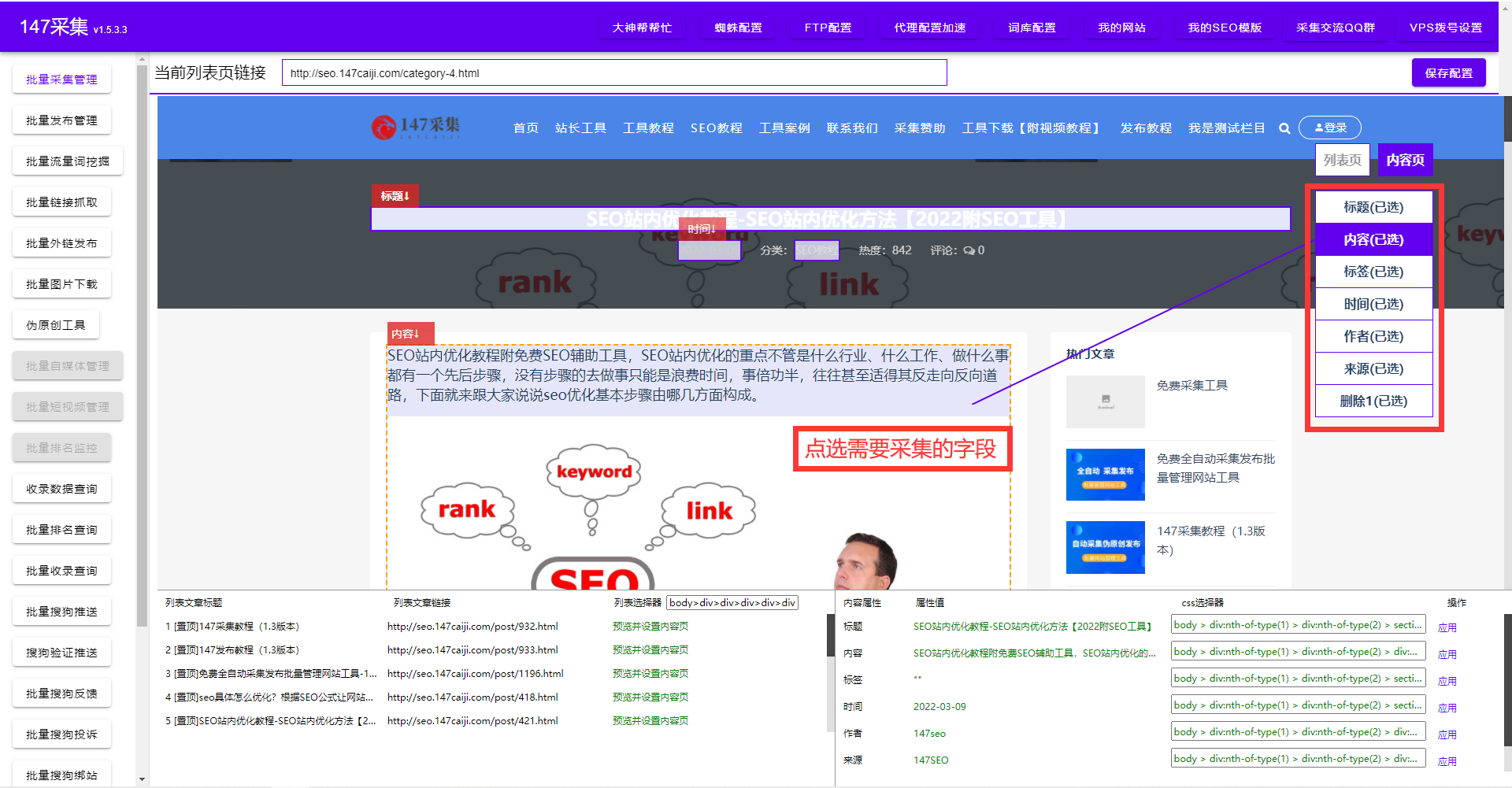Click the 147采集 site logo
Image resolution: width=1512 pixels, height=788 pixels.
416,127
